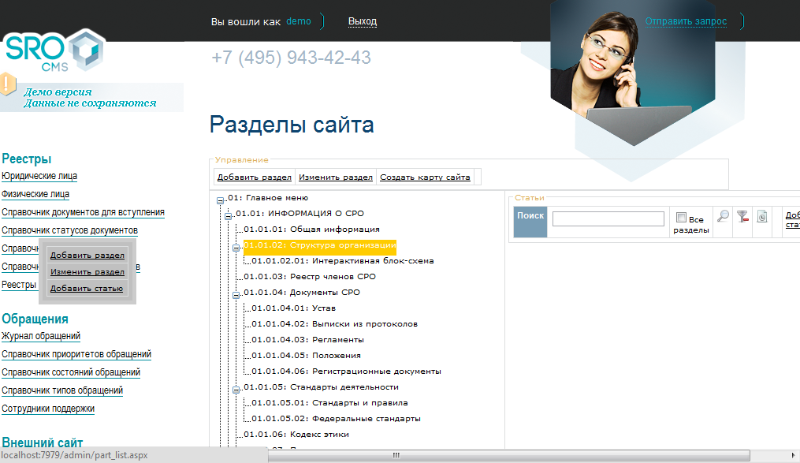Open 'Отправить запрос' link

[x=693, y=21]
